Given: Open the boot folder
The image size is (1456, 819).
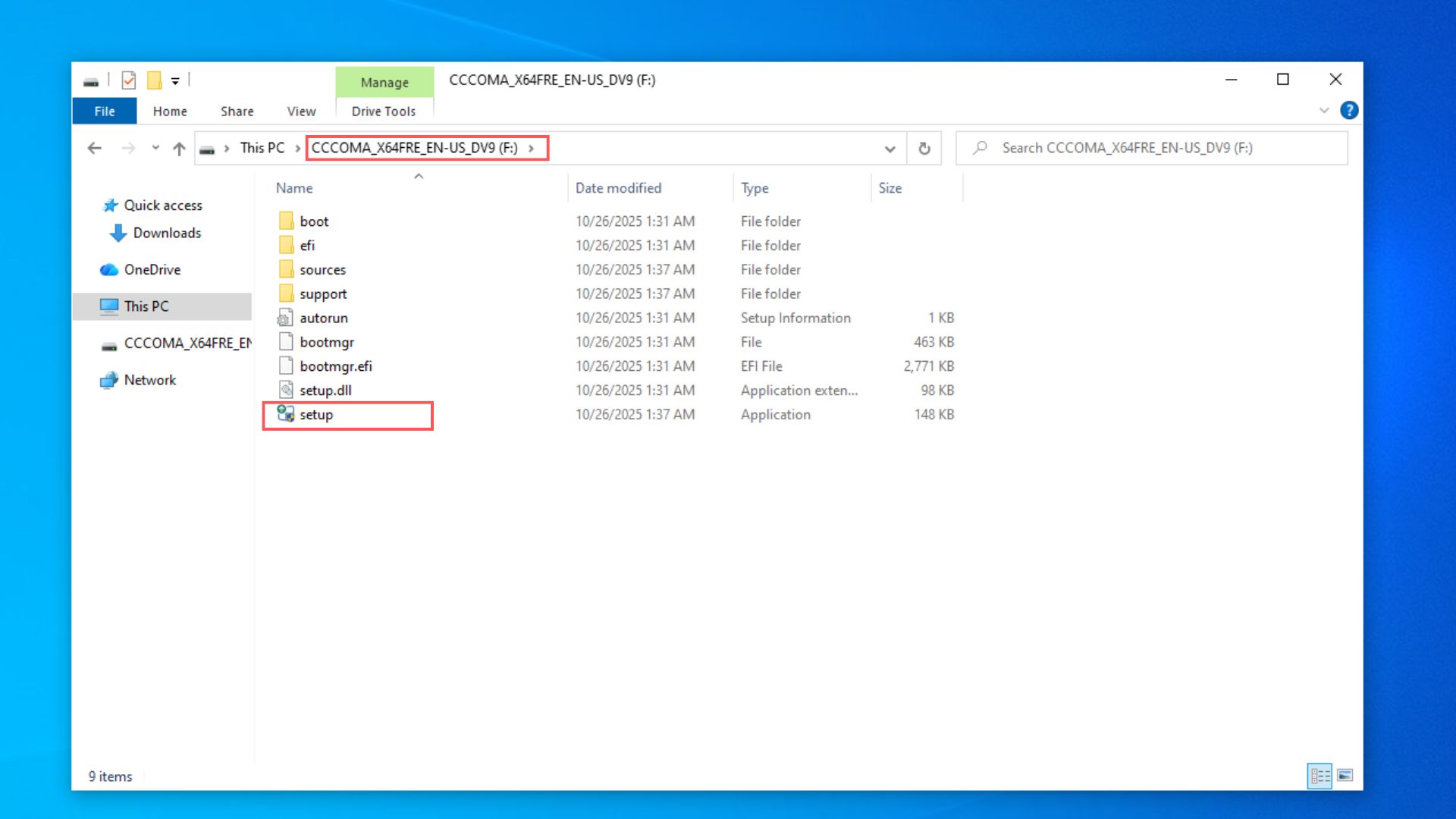Looking at the screenshot, I should coord(314,221).
